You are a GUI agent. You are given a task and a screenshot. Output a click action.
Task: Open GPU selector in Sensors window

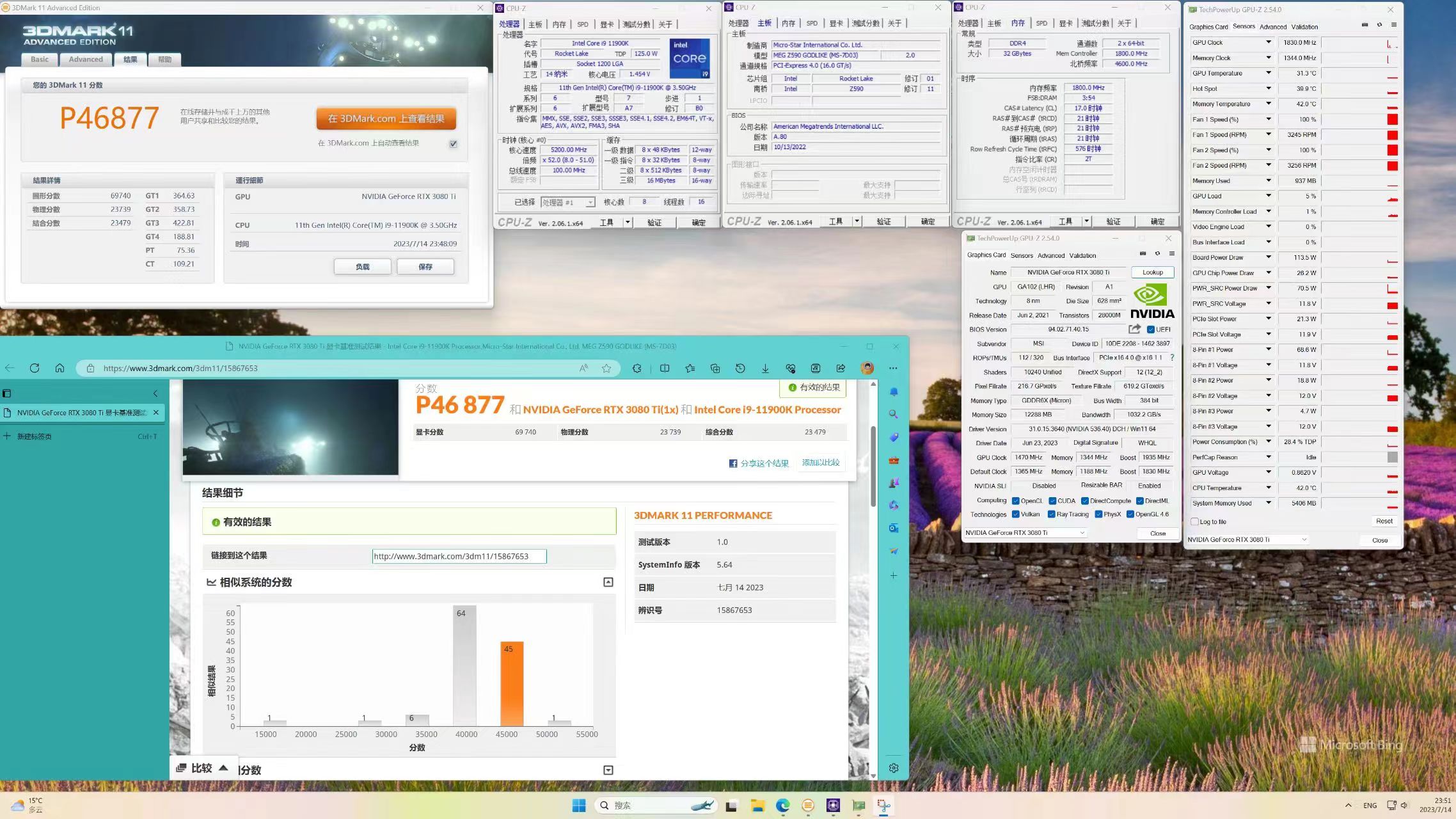click(x=1247, y=539)
